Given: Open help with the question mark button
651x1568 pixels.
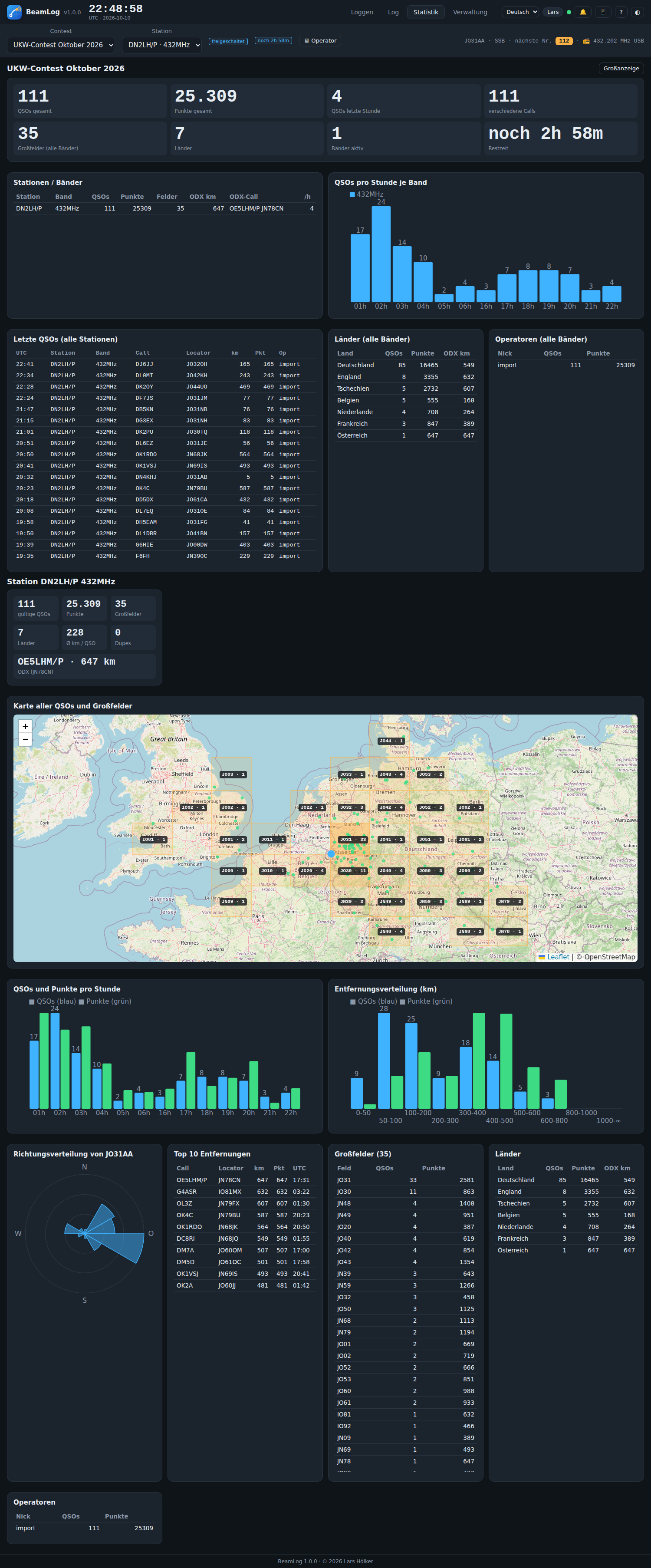Looking at the screenshot, I should [x=621, y=12].
